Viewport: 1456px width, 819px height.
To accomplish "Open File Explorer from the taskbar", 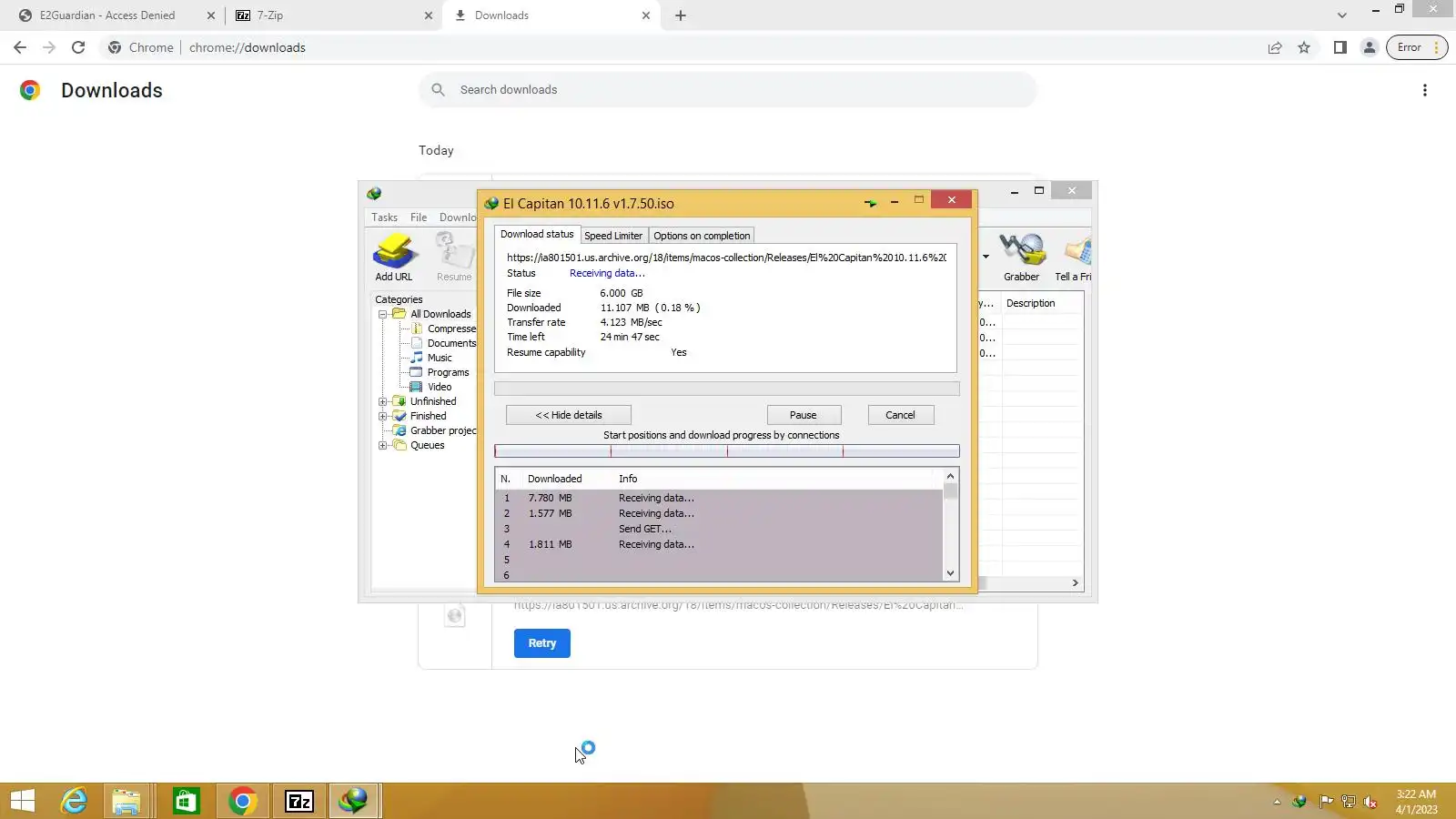I will click(x=126, y=801).
